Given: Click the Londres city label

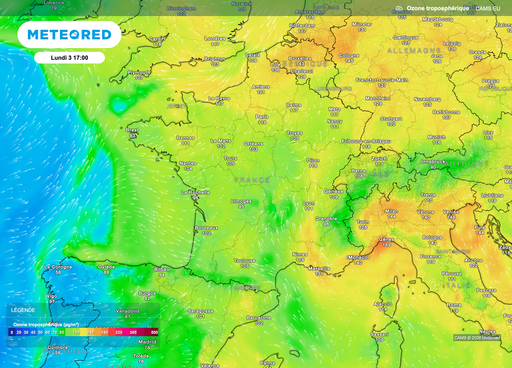Looking at the screenshot, I should pyautogui.click(x=215, y=39).
